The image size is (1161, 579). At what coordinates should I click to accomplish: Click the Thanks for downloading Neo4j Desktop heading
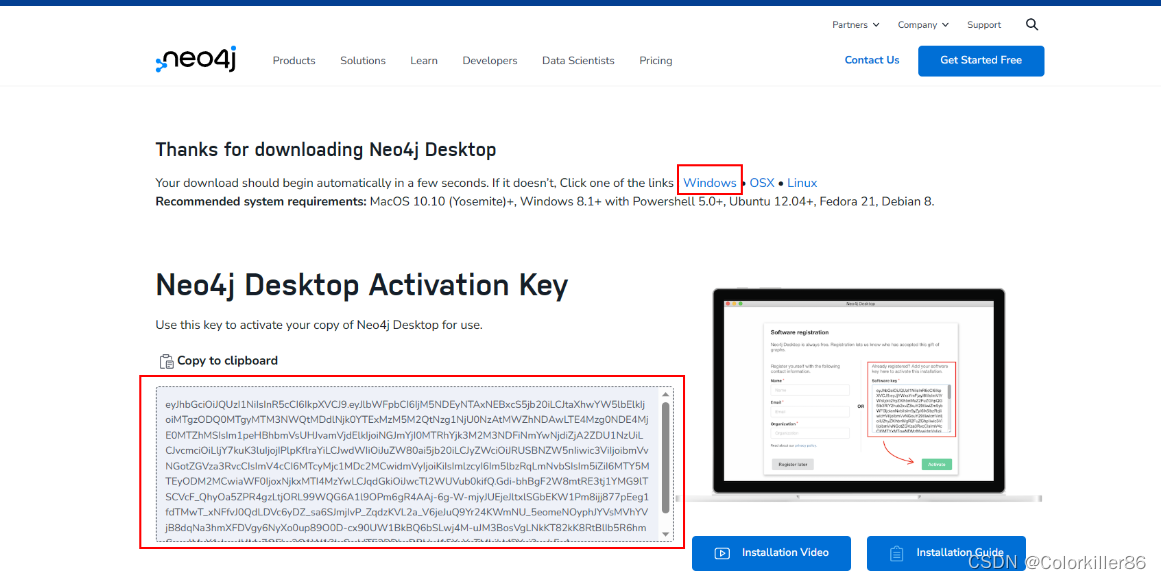tap(326, 150)
